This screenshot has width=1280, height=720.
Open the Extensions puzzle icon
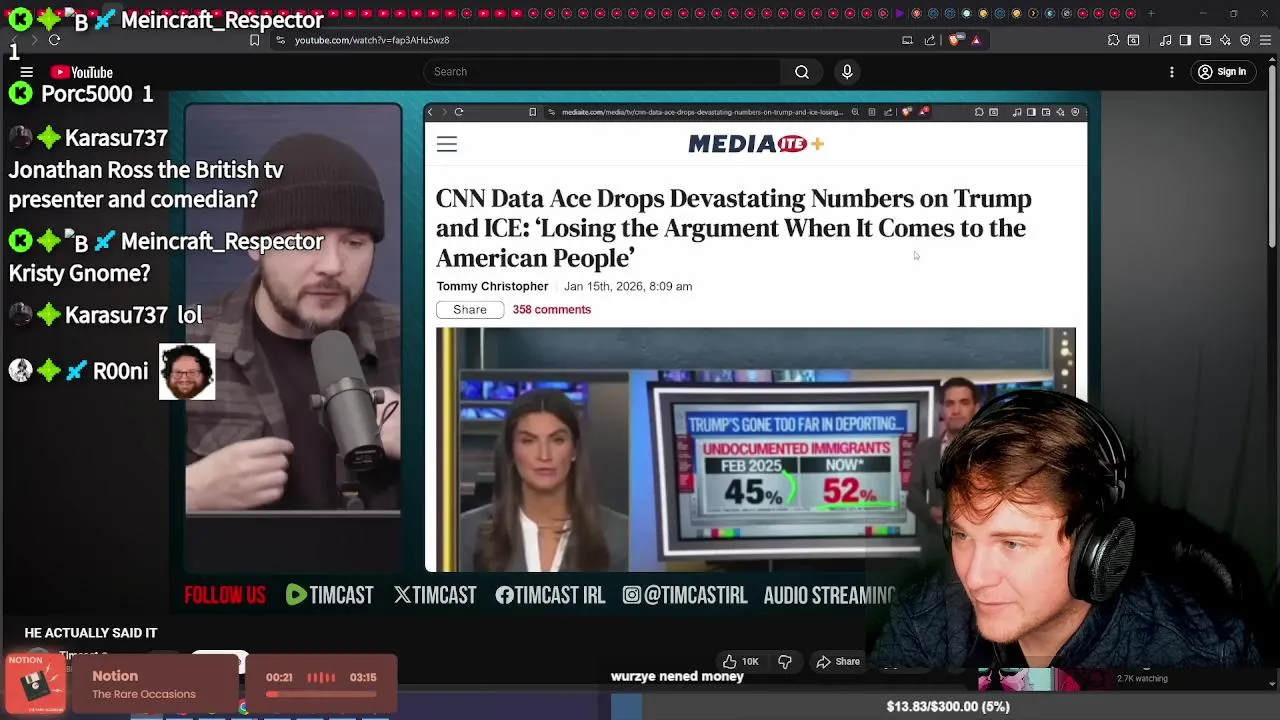[1113, 40]
